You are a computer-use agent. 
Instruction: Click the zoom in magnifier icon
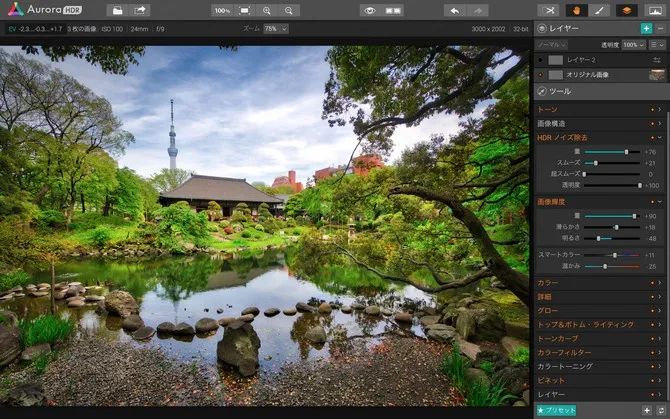click(x=267, y=10)
